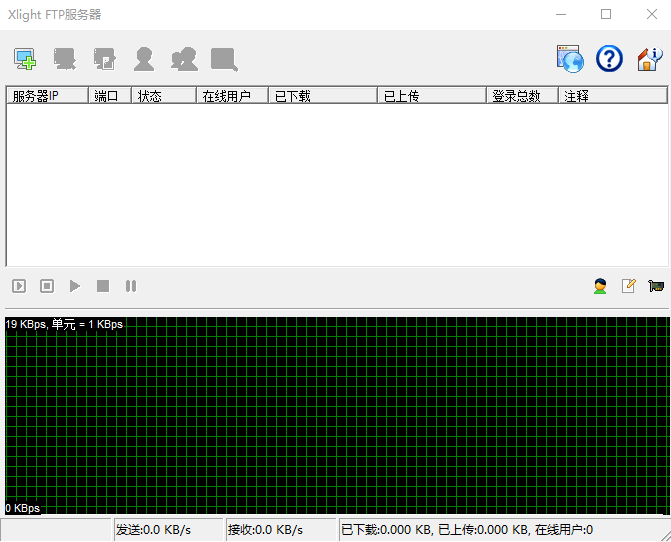Sort by 在线用户 column header

pyautogui.click(x=232, y=95)
